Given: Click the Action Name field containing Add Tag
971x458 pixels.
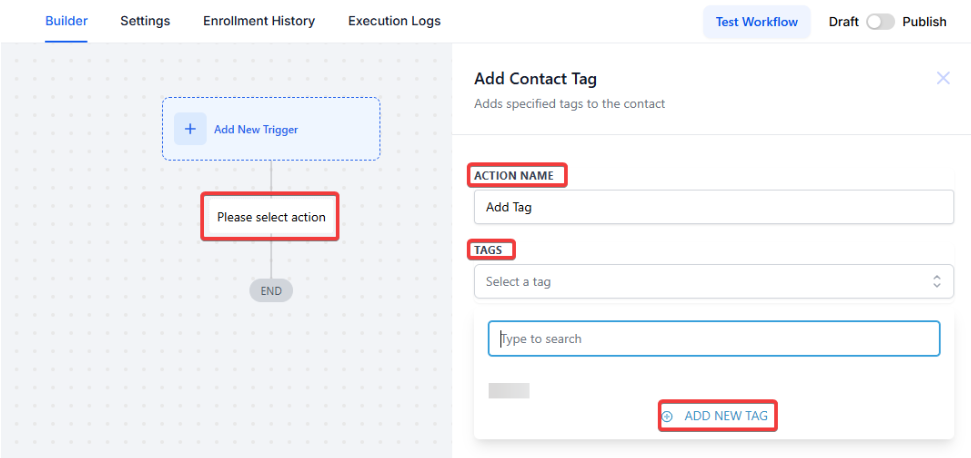Looking at the screenshot, I should [x=713, y=208].
